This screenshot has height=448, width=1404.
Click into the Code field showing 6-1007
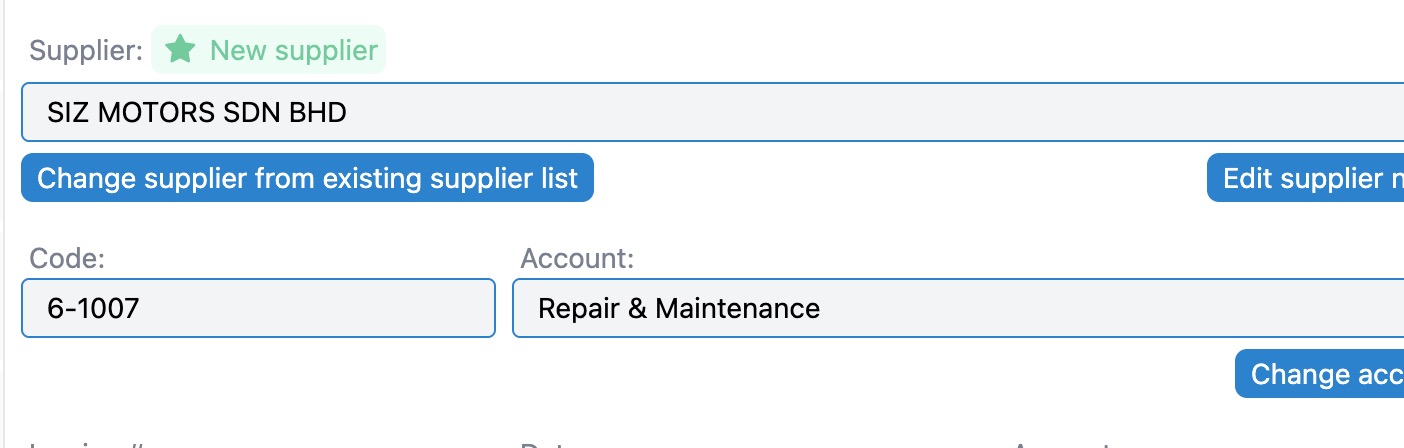(x=258, y=308)
